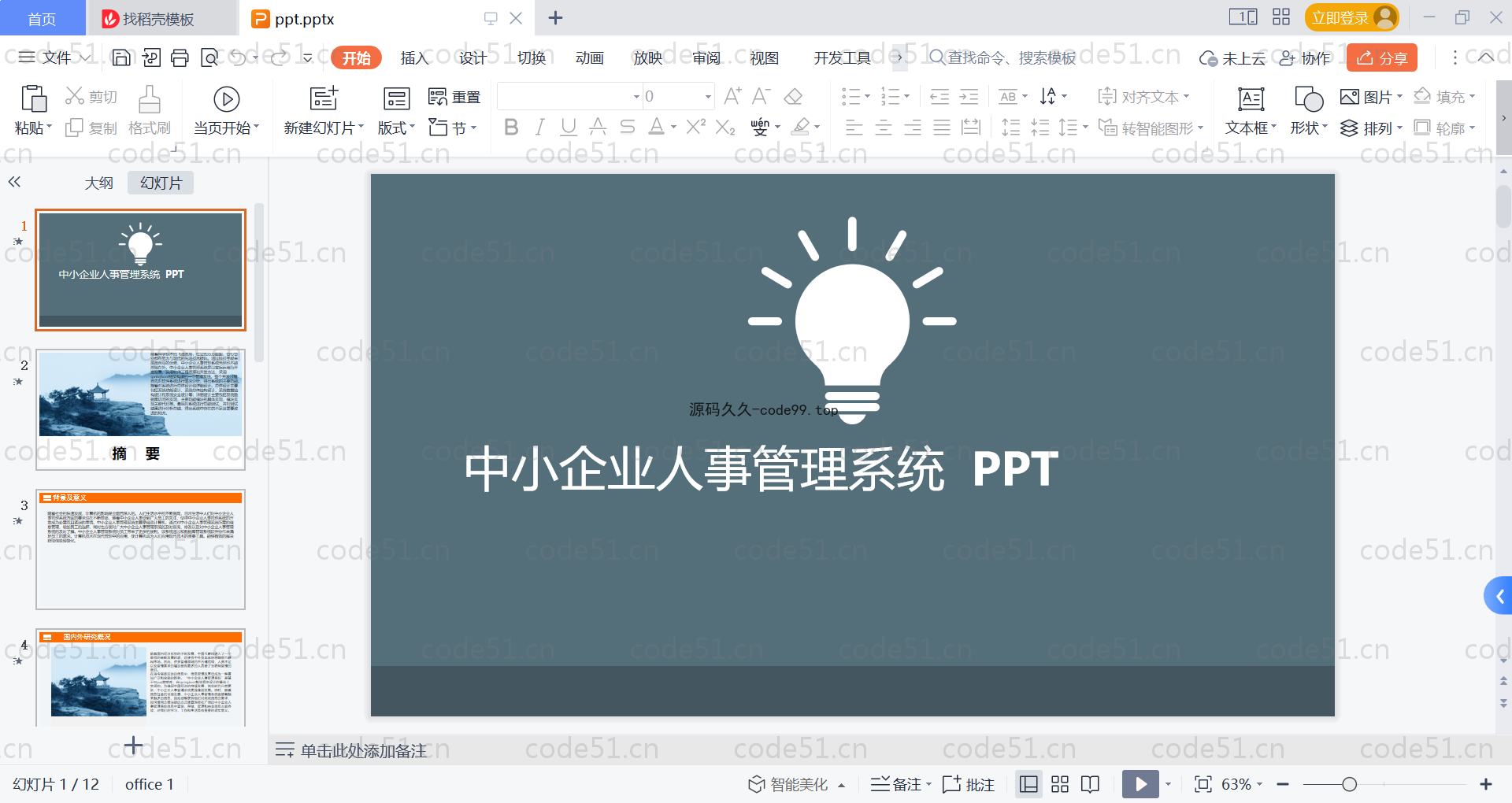Click Fit Slide to Window icon

point(1203,784)
